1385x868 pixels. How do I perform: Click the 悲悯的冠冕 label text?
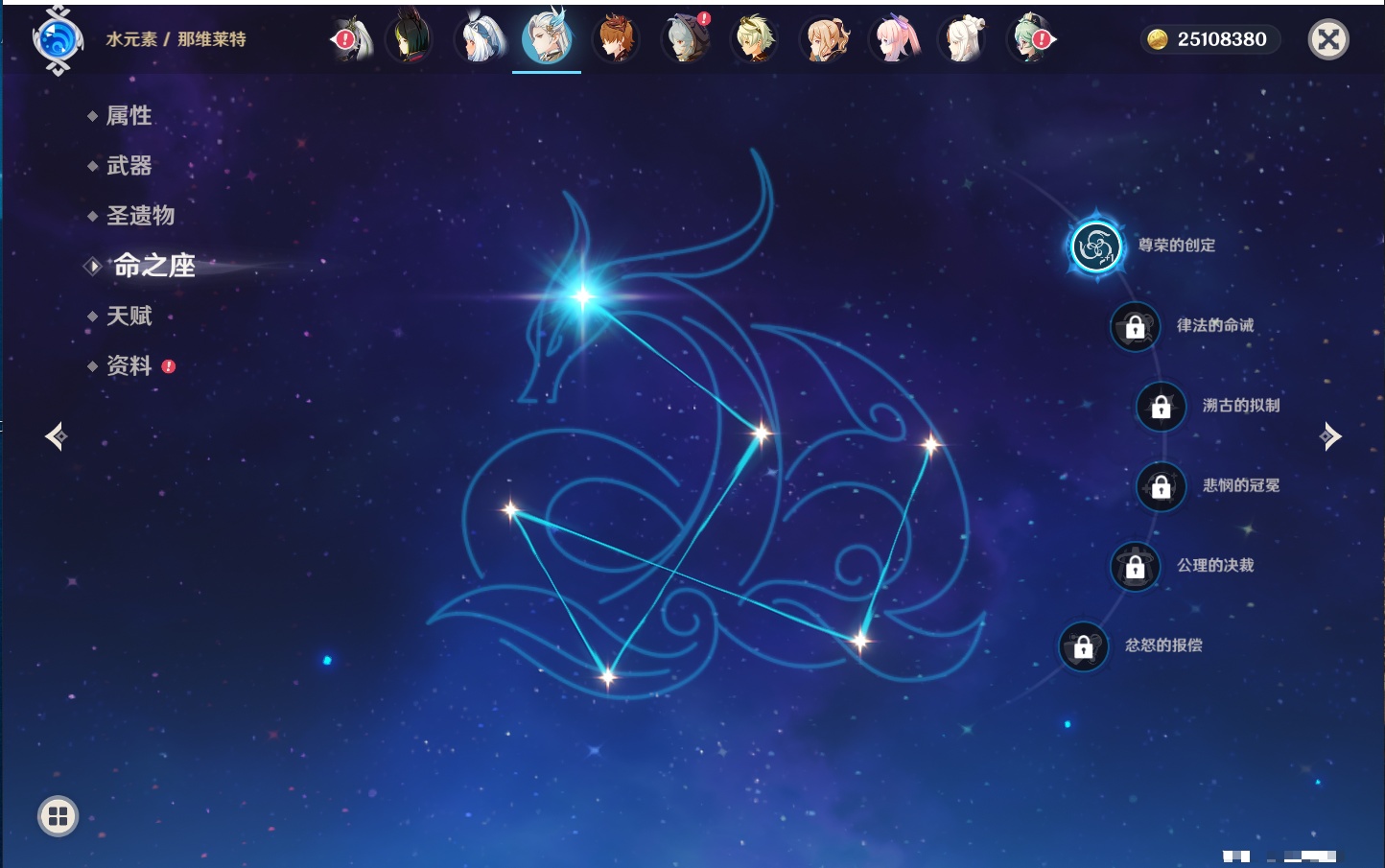coord(1241,485)
